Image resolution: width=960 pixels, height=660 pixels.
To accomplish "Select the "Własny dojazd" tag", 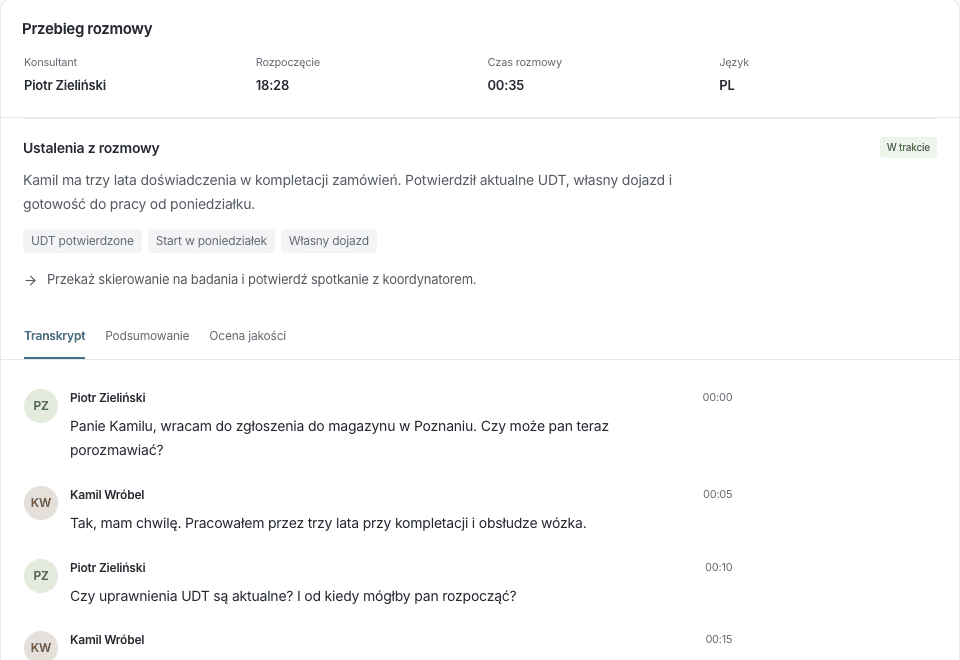I will 329,241.
